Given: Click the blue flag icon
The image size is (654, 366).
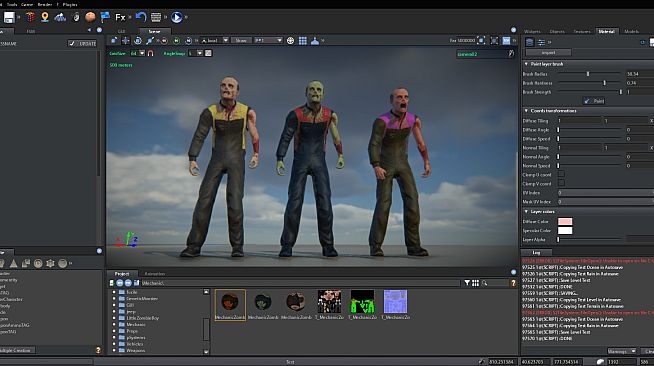Looking at the screenshot, I should point(105,17).
